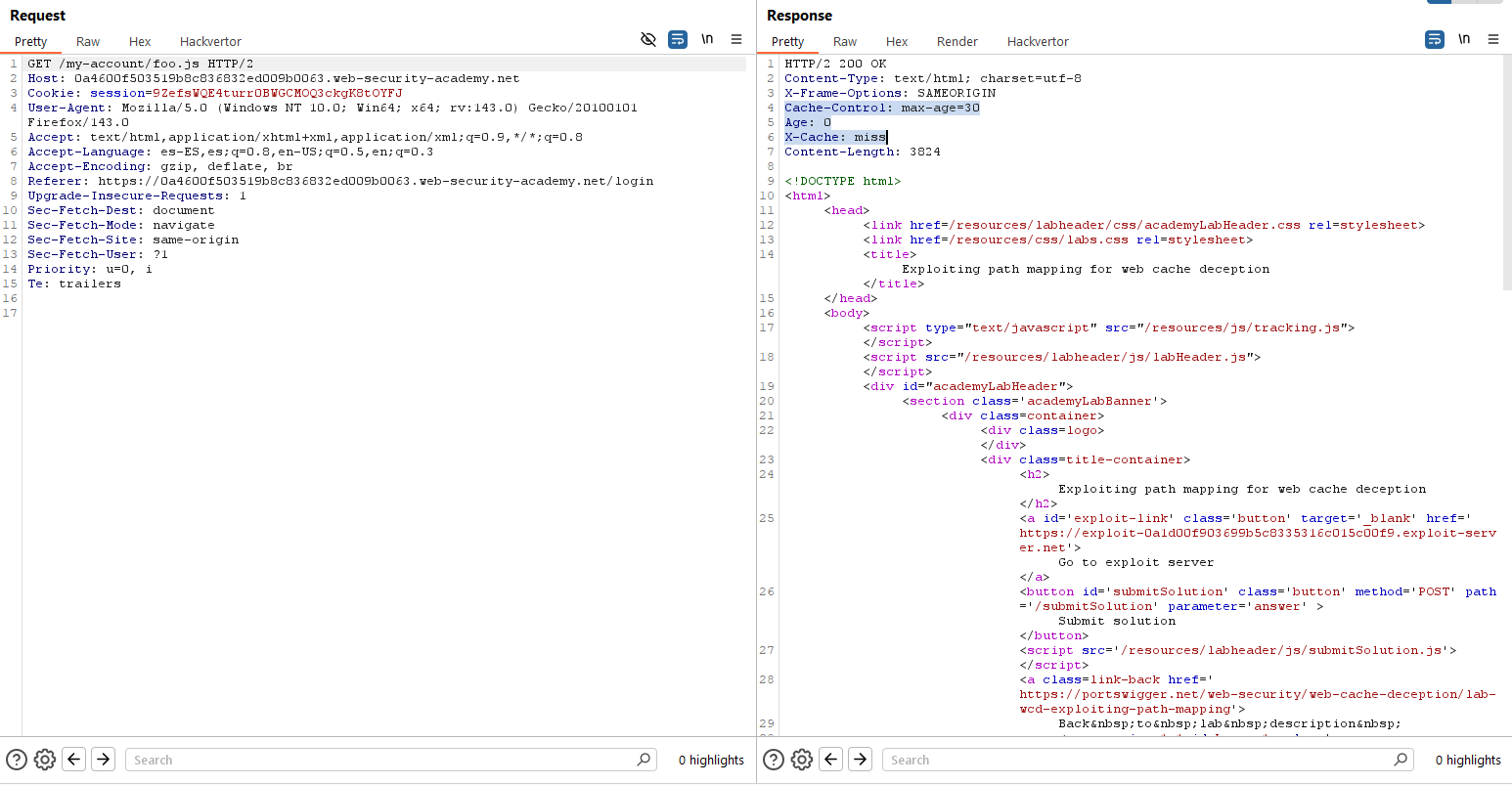Toggle word wrap icon in Request panel
The height and width of the screenshot is (785, 1512).
(x=678, y=39)
